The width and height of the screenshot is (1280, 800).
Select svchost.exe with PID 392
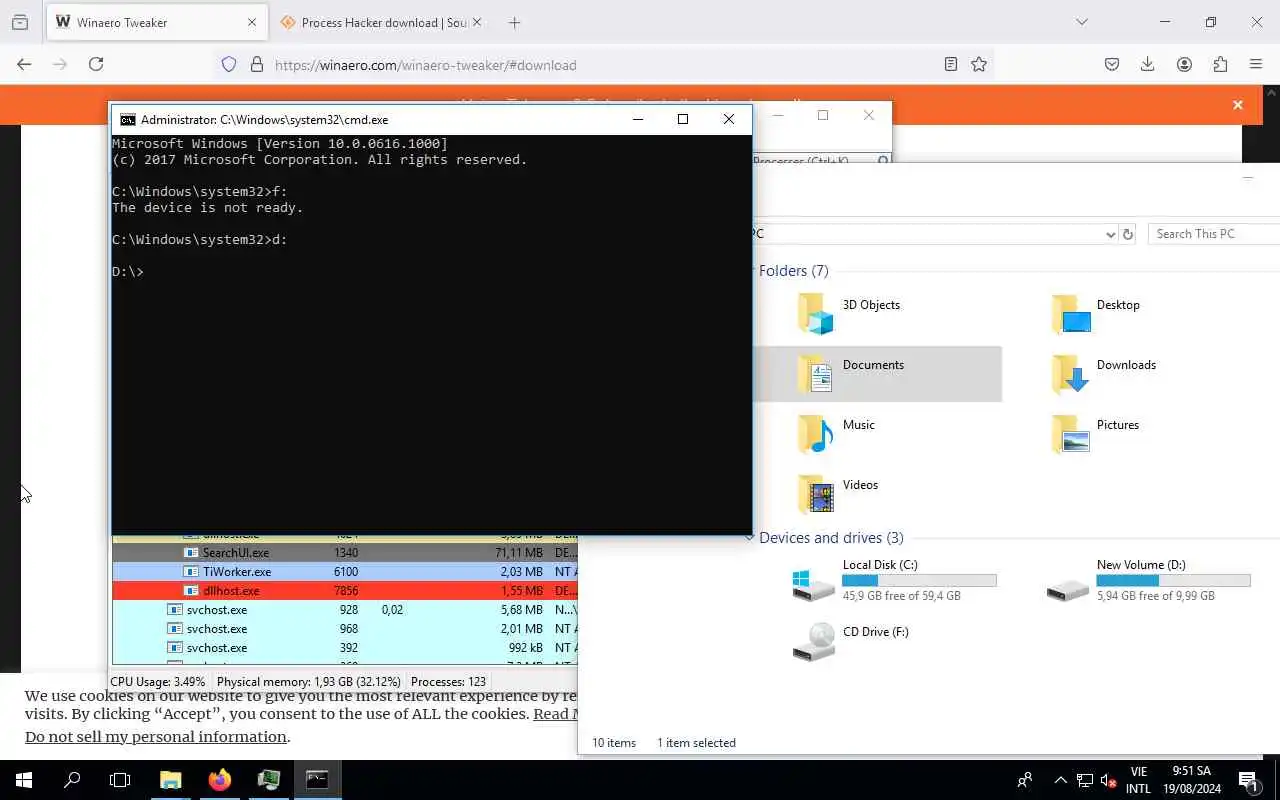click(x=345, y=648)
